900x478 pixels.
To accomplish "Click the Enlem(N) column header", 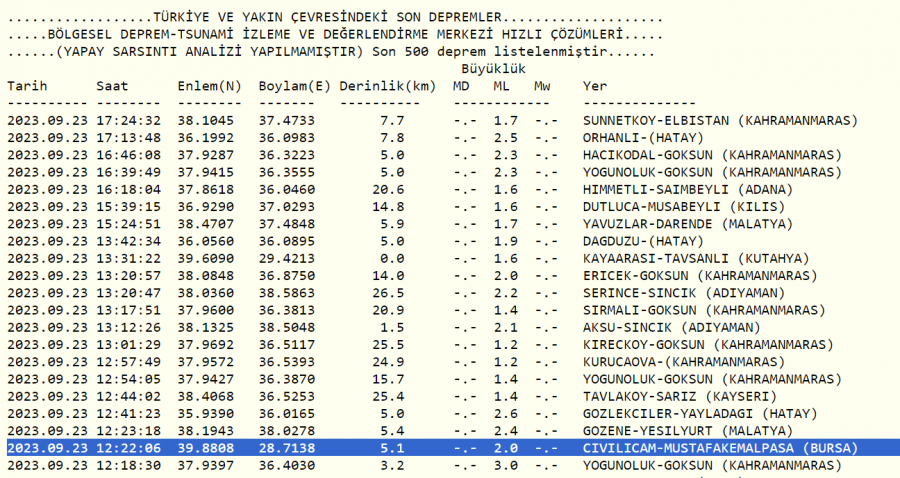I will point(209,86).
